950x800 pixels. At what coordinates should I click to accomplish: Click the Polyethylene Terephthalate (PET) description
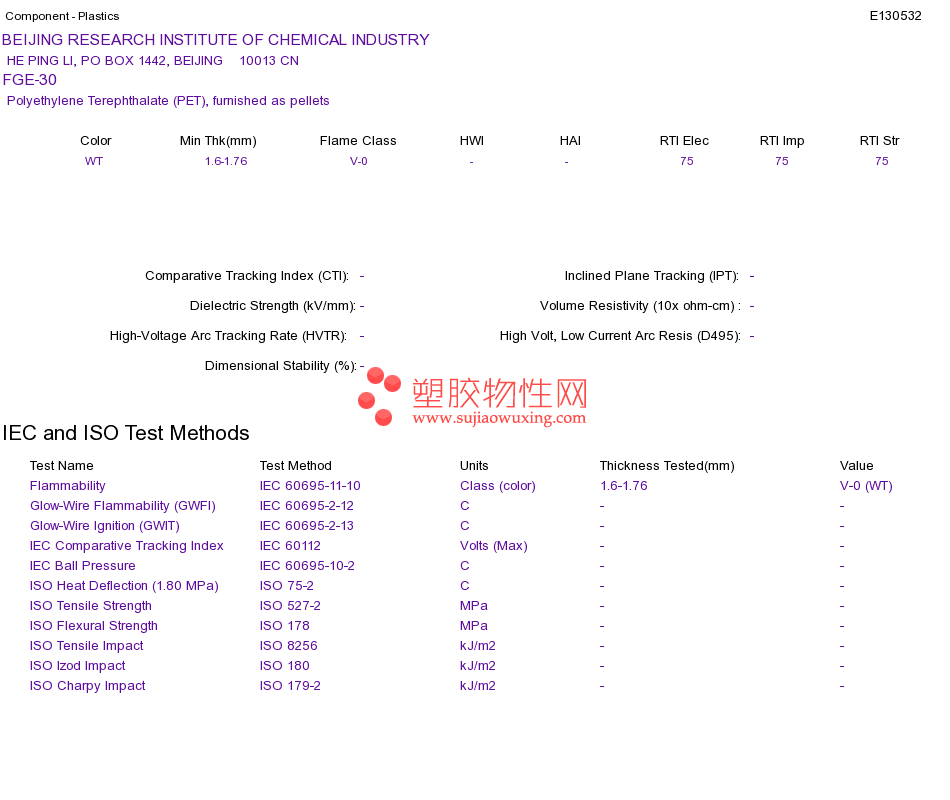tap(168, 101)
